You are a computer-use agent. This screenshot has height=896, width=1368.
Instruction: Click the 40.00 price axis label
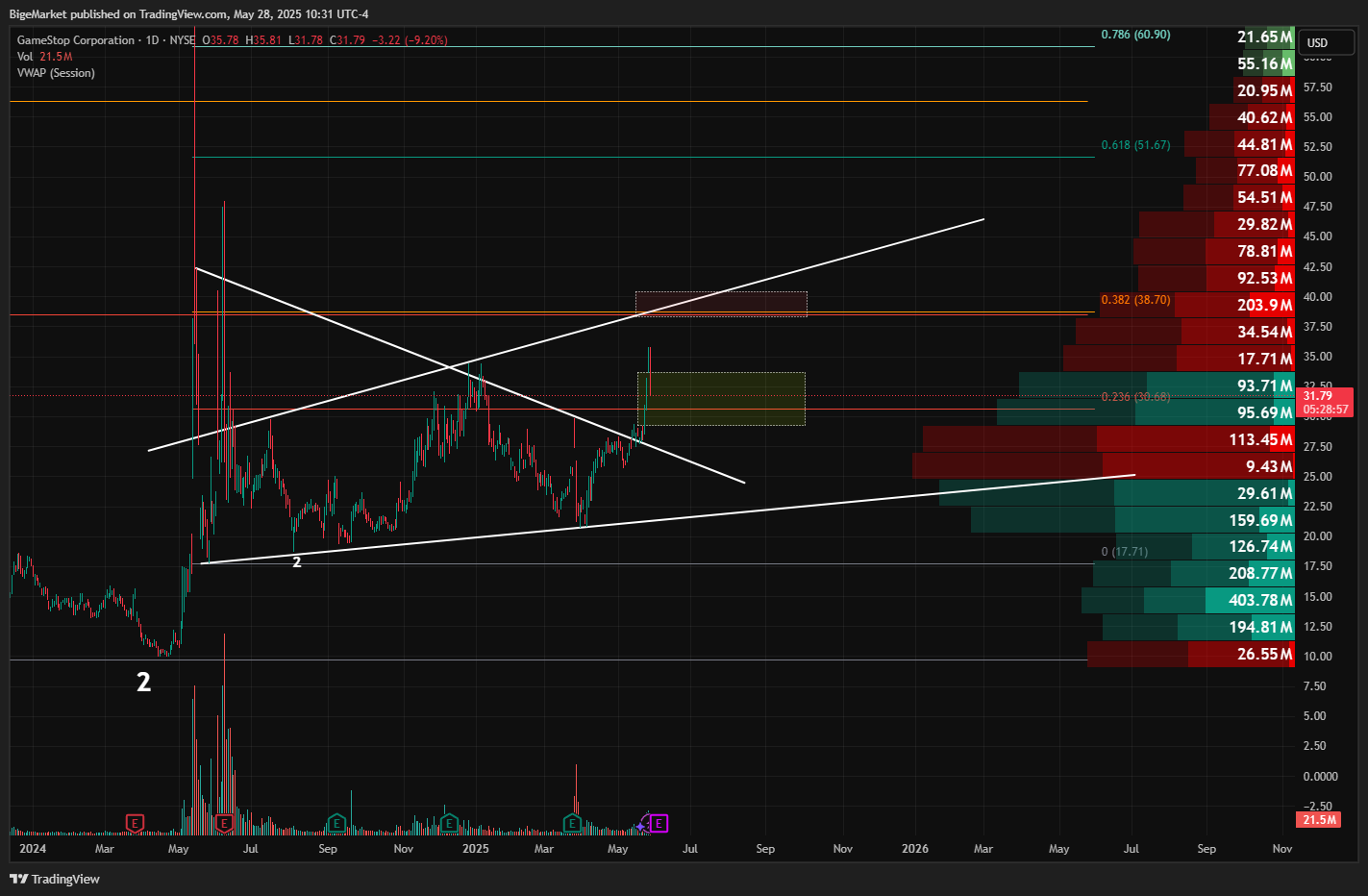1318,297
